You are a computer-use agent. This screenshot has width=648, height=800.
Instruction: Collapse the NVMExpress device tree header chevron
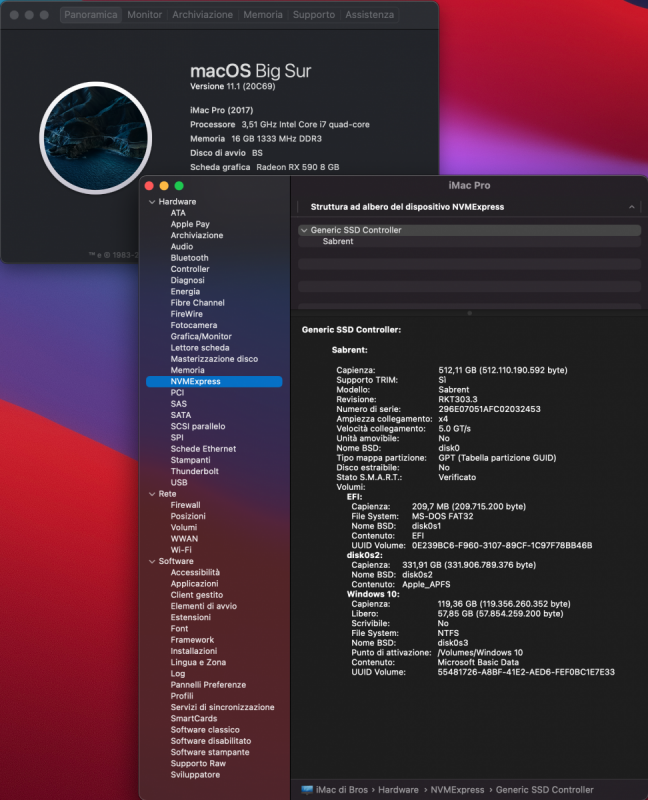pos(632,207)
